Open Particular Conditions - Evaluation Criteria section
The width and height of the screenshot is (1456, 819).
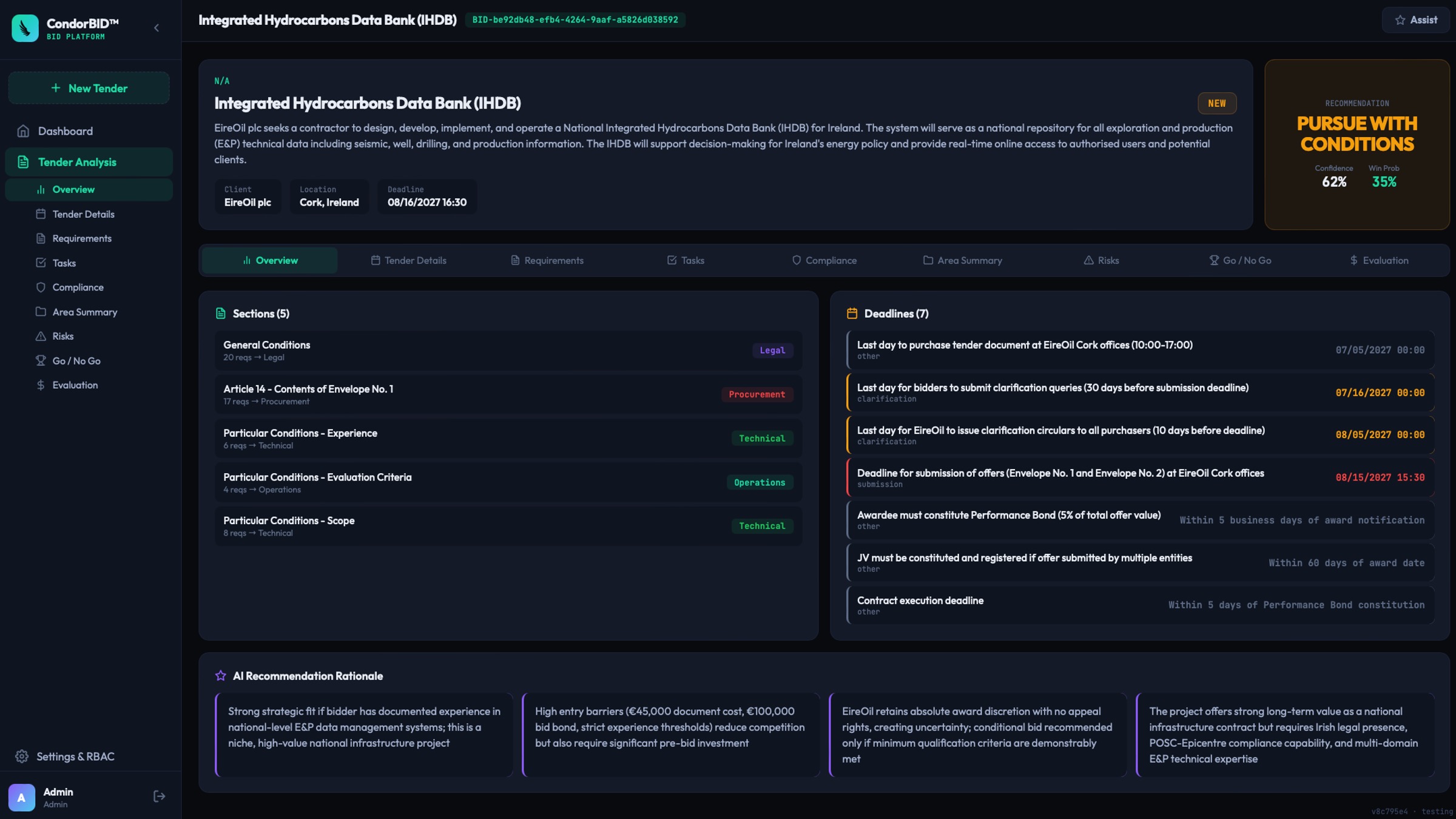[x=508, y=482]
